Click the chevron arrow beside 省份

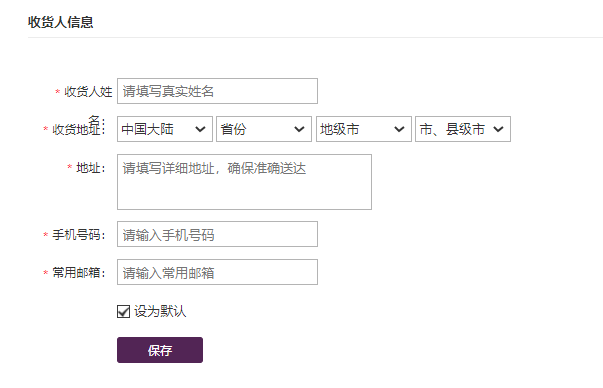(x=299, y=129)
